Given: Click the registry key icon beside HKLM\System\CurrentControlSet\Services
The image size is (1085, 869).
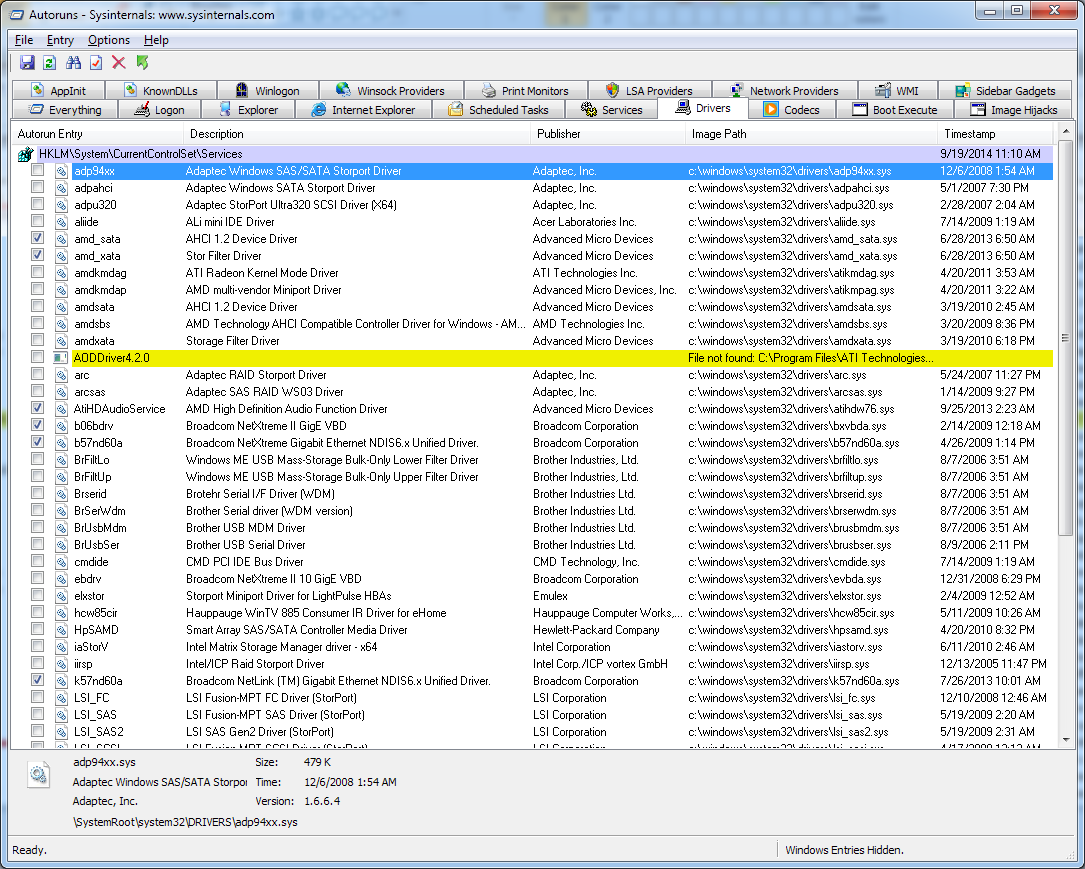Looking at the screenshot, I should [x=26, y=154].
